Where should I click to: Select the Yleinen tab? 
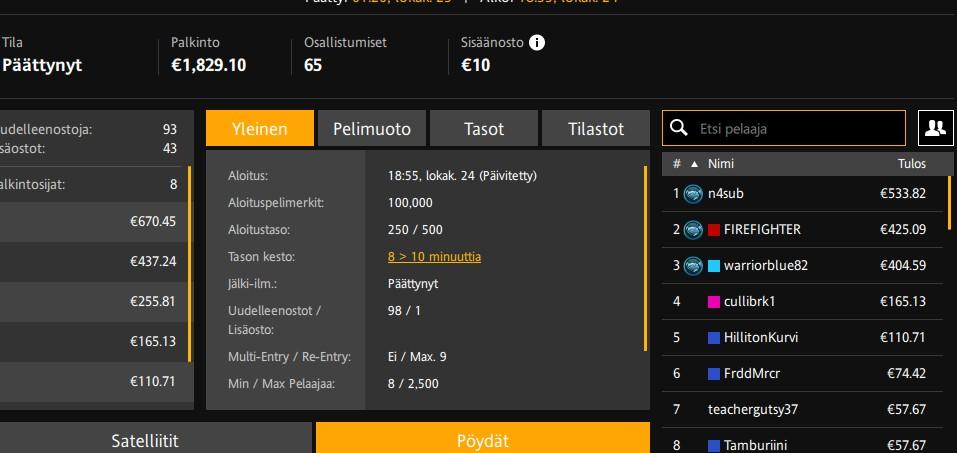click(x=259, y=129)
